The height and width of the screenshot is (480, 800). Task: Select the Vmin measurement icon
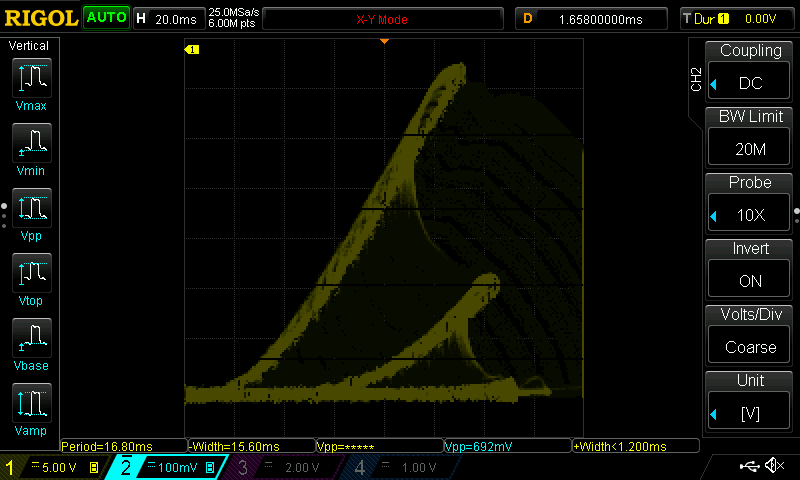[32, 143]
